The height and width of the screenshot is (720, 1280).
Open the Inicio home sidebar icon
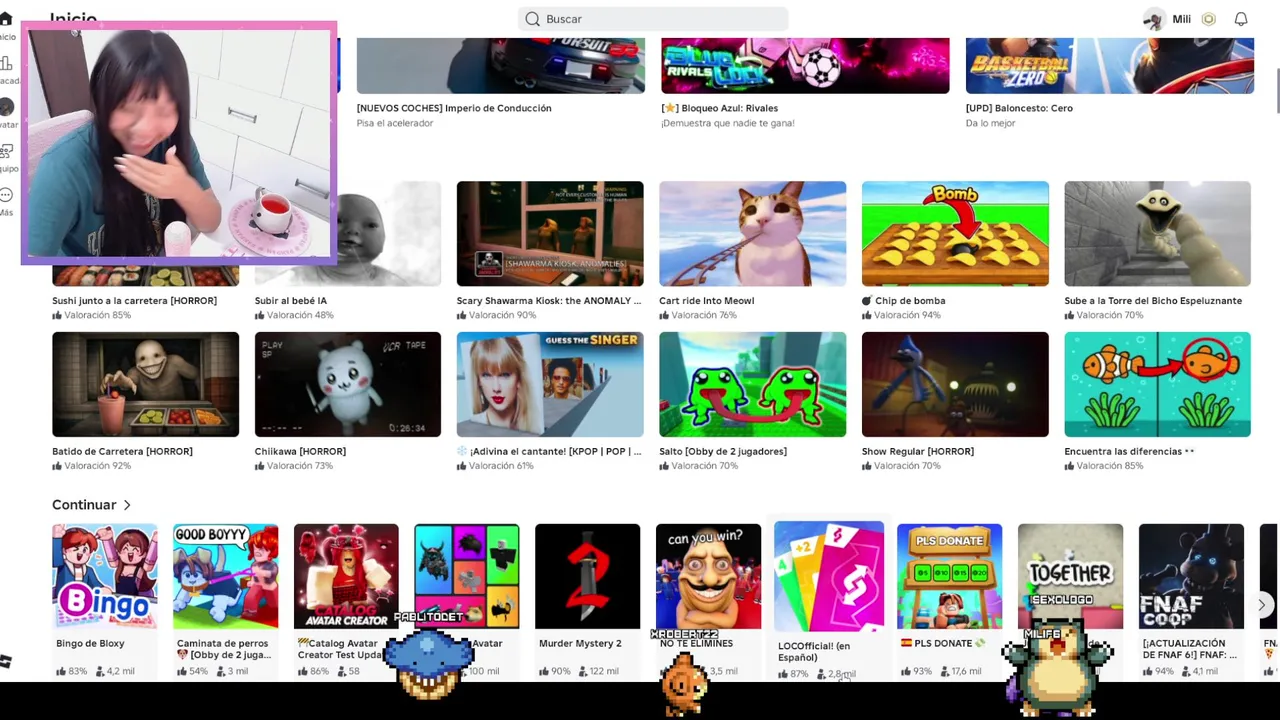pos(5,19)
